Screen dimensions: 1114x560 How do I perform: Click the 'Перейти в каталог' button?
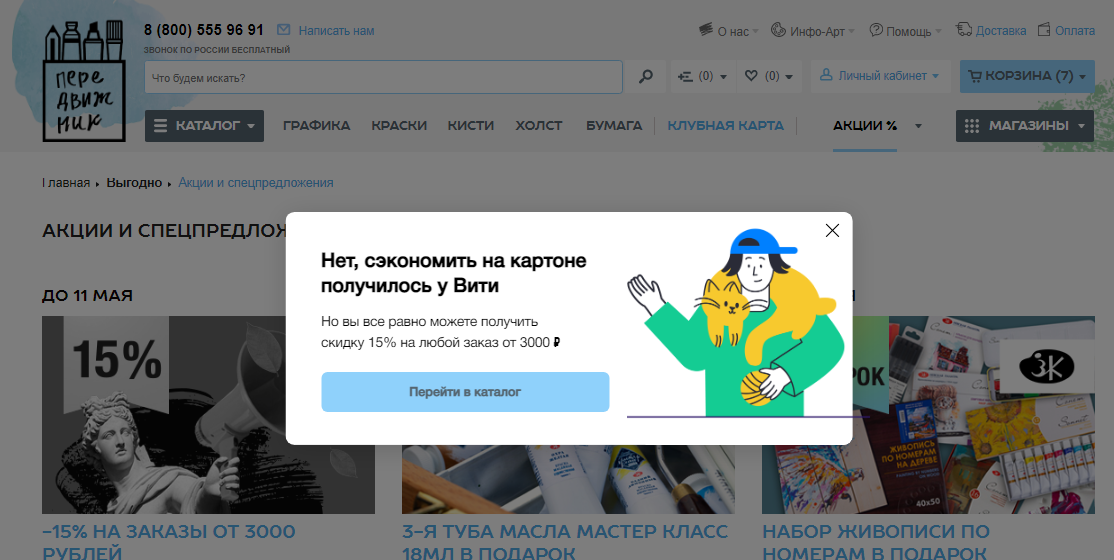(x=465, y=392)
